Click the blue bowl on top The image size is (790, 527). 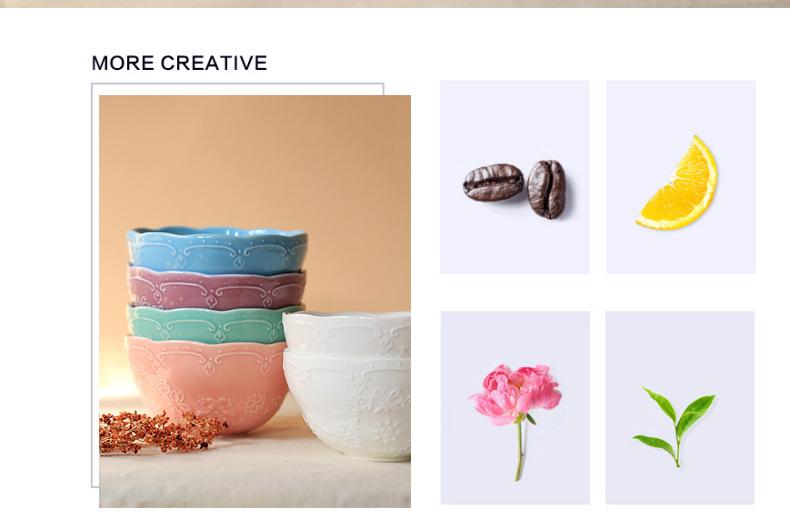[217, 250]
